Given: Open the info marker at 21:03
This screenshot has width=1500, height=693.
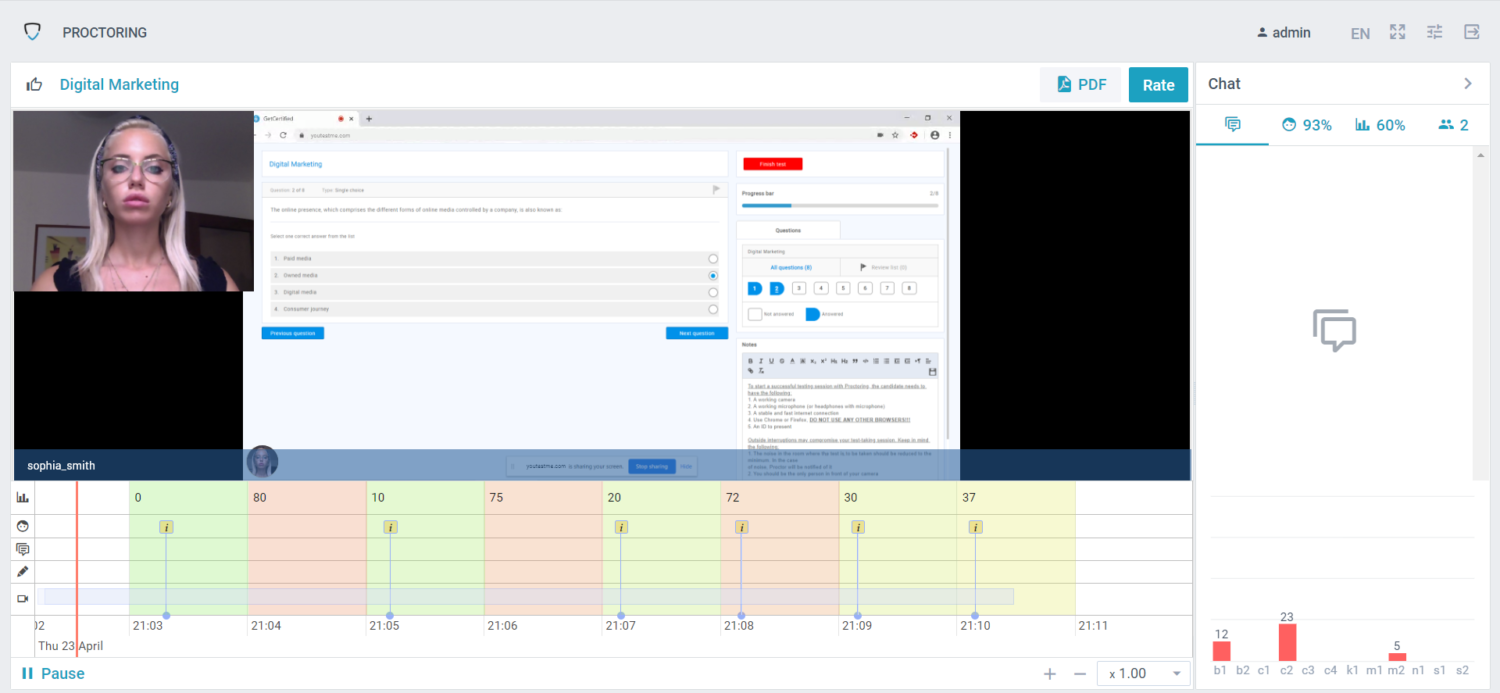Looking at the screenshot, I should [166, 527].
